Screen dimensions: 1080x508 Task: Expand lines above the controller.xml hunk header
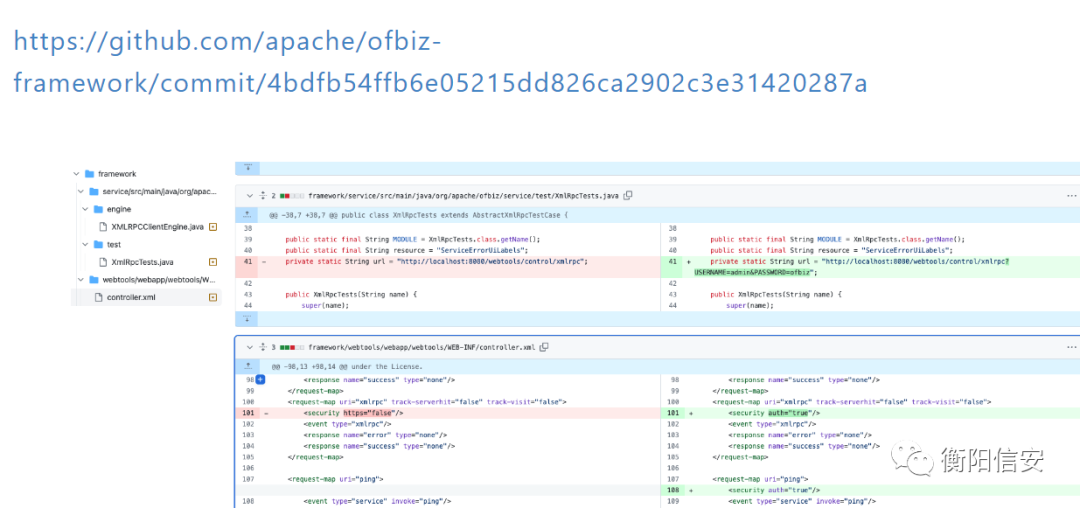[248, 366]
